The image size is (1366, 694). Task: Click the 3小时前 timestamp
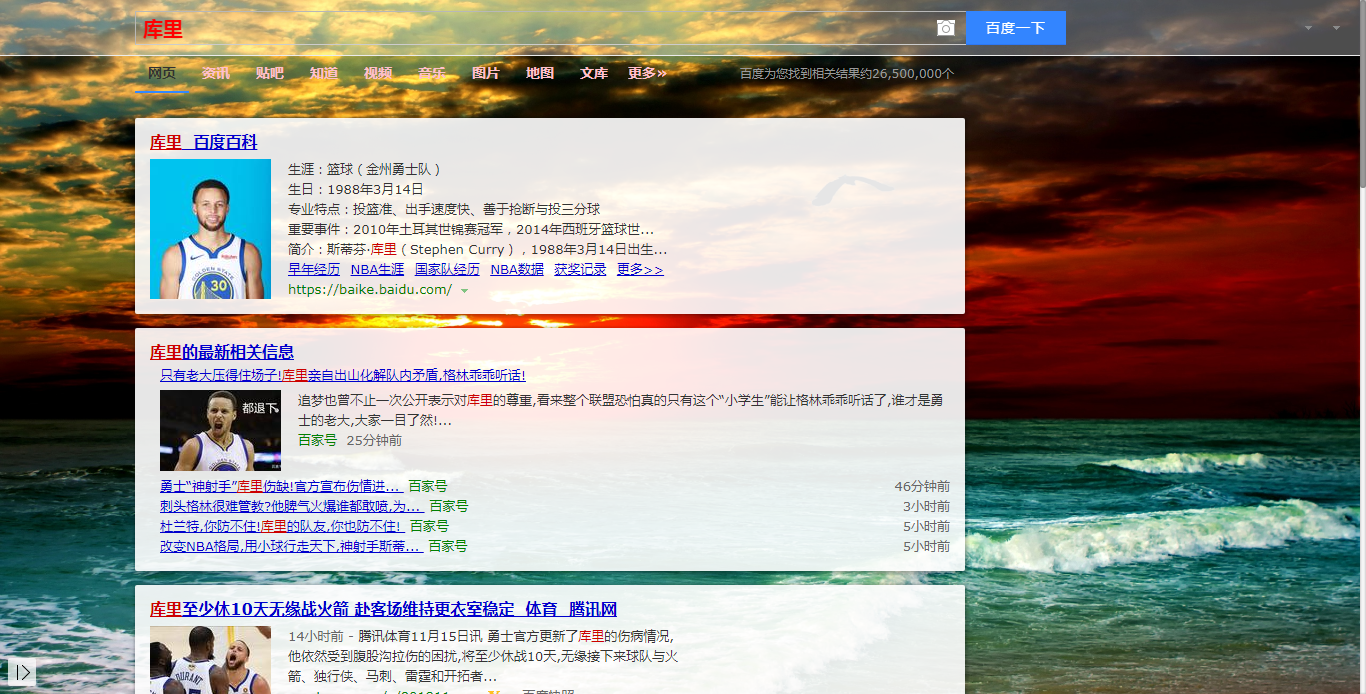tap(926, 506)
